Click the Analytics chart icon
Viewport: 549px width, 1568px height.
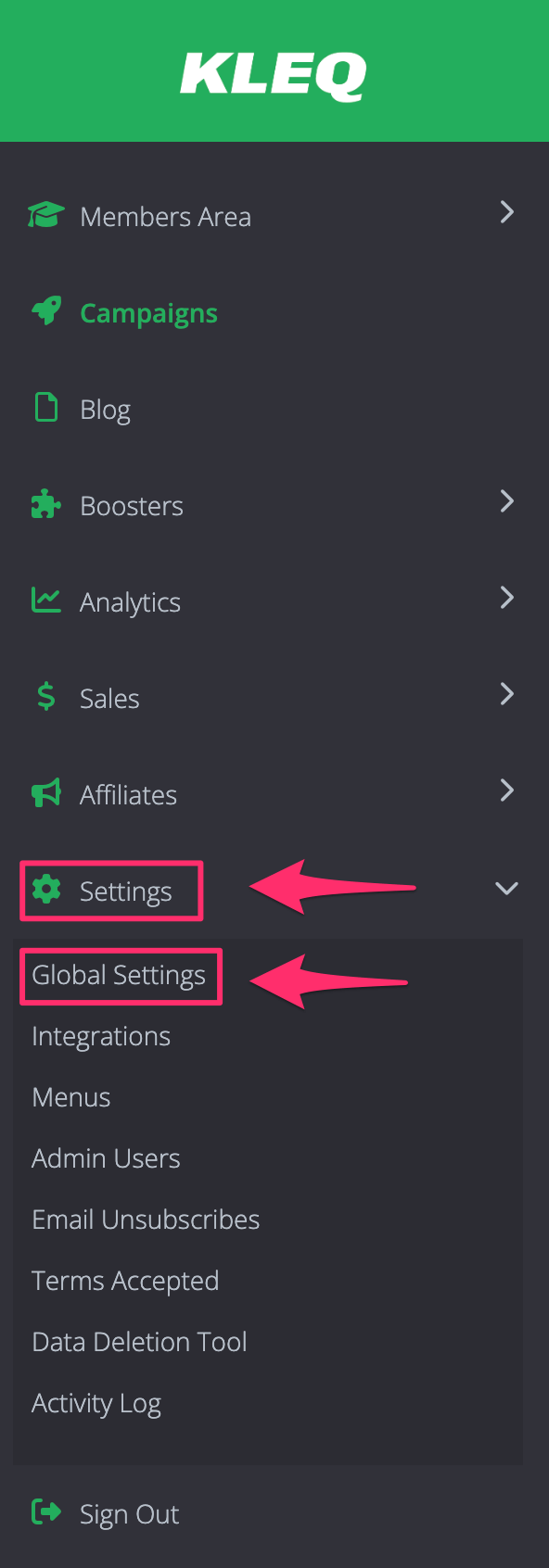pyautogui.click(x=45, y=601)
